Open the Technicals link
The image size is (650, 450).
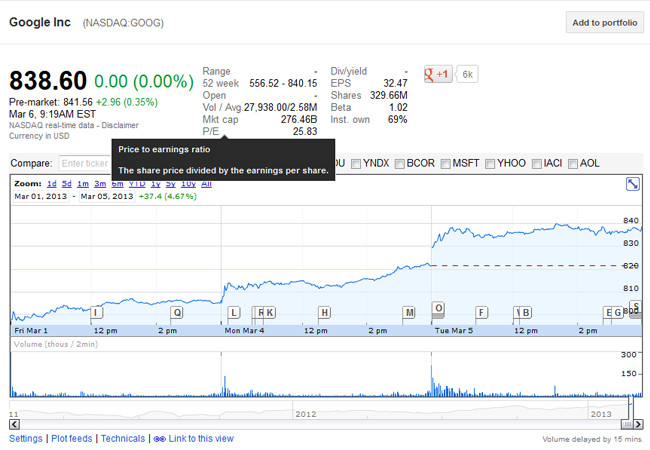pyautogui.click(x=123, y=438)
